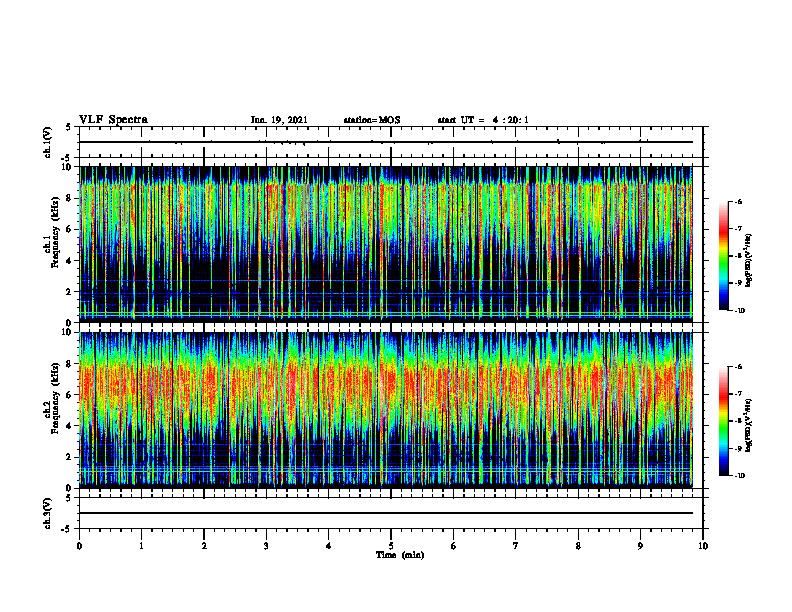Viewport: 792px width, 612px height.
Task: Click time axis tick label "10"
Action: click(x=703, y=546)
